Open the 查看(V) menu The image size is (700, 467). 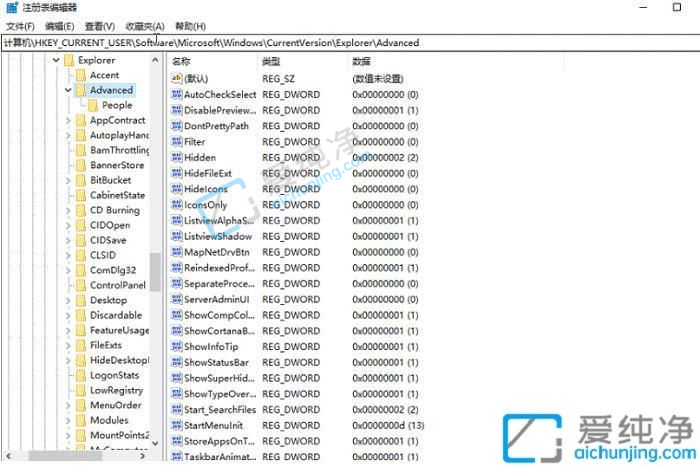100,26
